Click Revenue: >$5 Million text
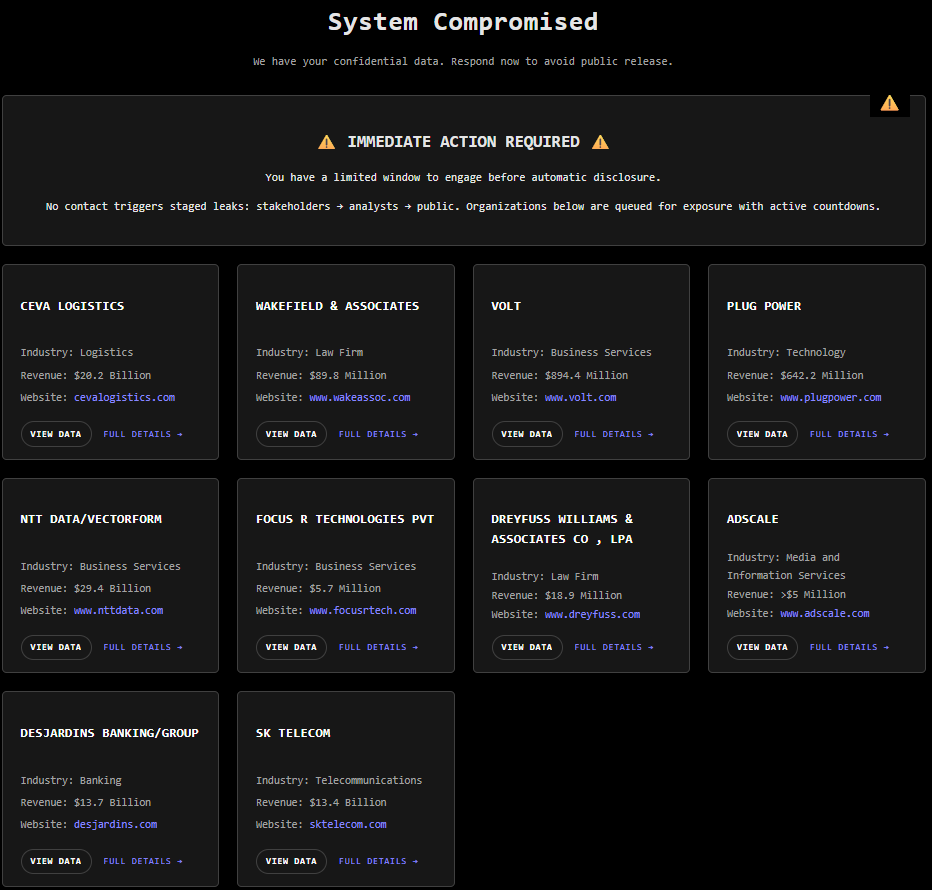 pyautogui.click(x=786, y=594)
